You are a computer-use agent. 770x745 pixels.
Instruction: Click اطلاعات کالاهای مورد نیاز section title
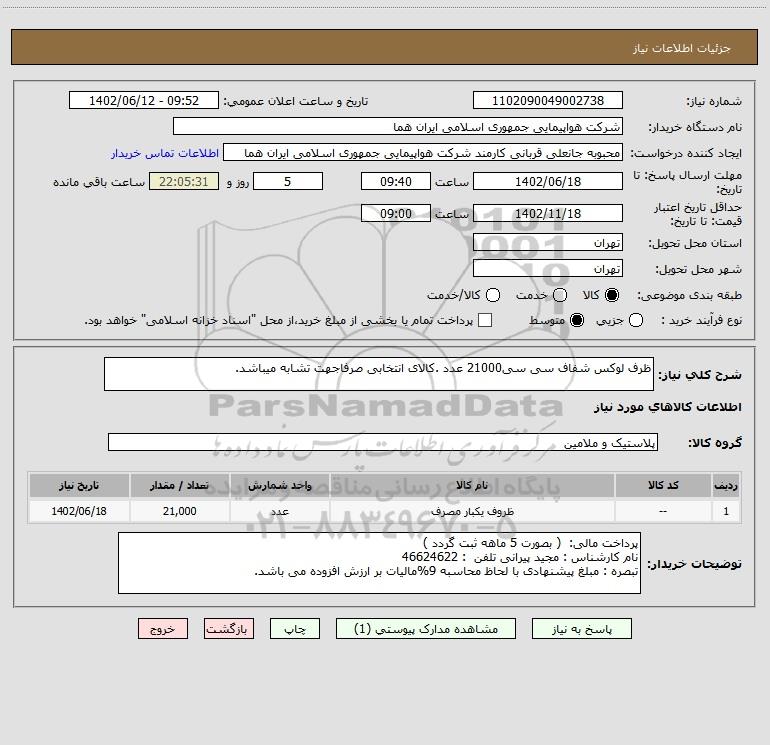tap(668, 407)
